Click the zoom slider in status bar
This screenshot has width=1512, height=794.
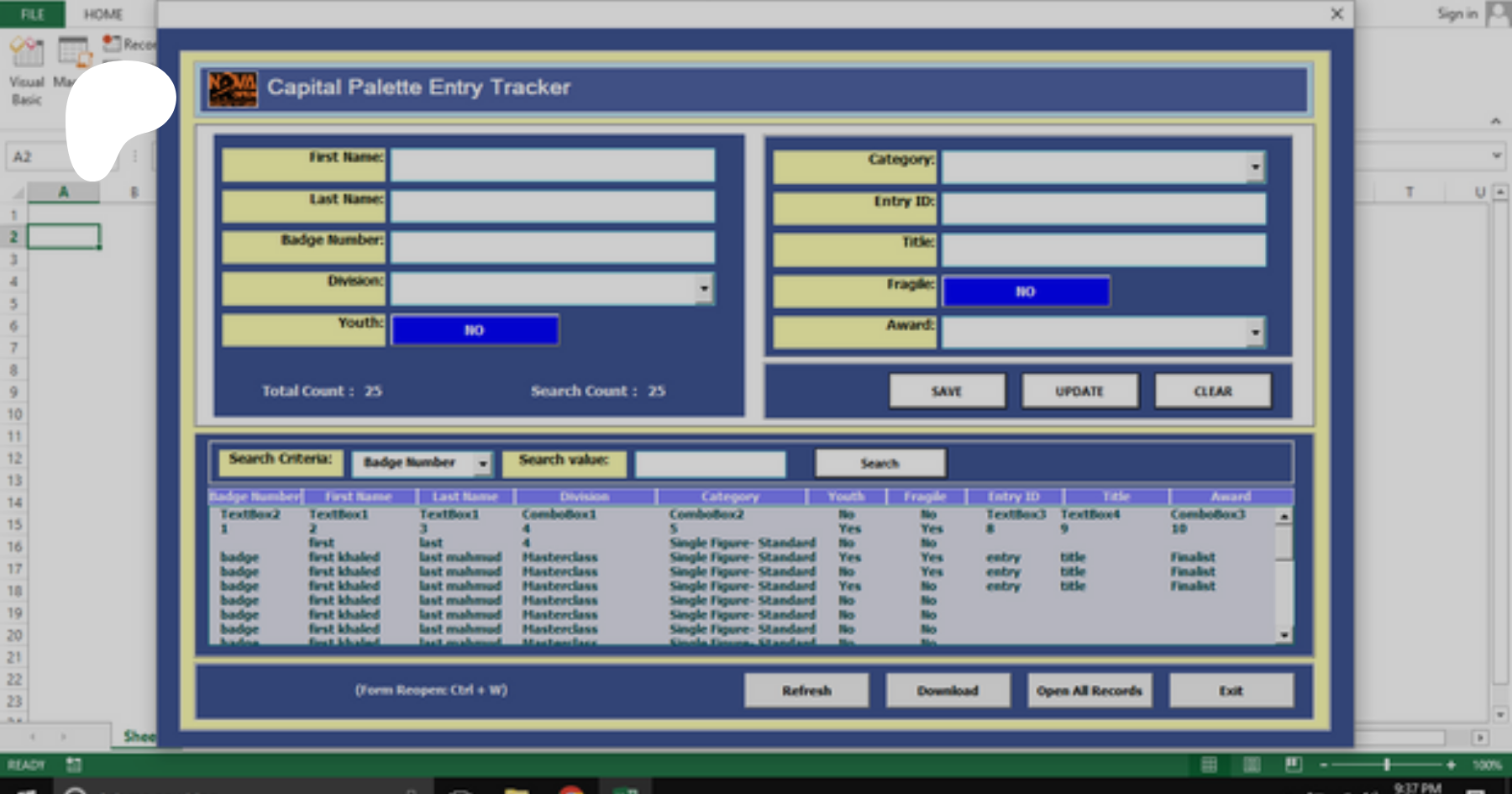click(1387, 765)
